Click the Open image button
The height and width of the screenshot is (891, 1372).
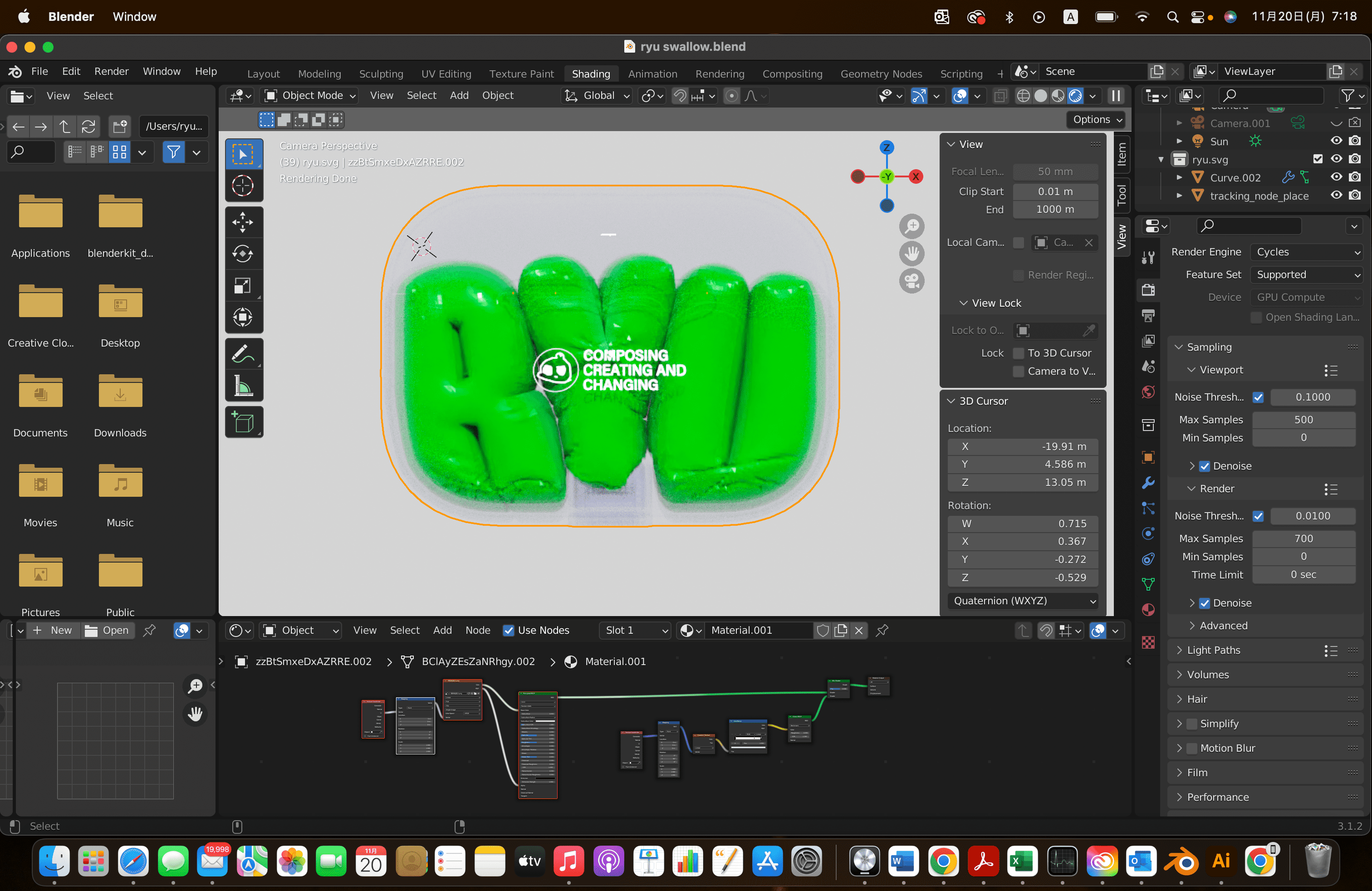click(x=107, y=631)
